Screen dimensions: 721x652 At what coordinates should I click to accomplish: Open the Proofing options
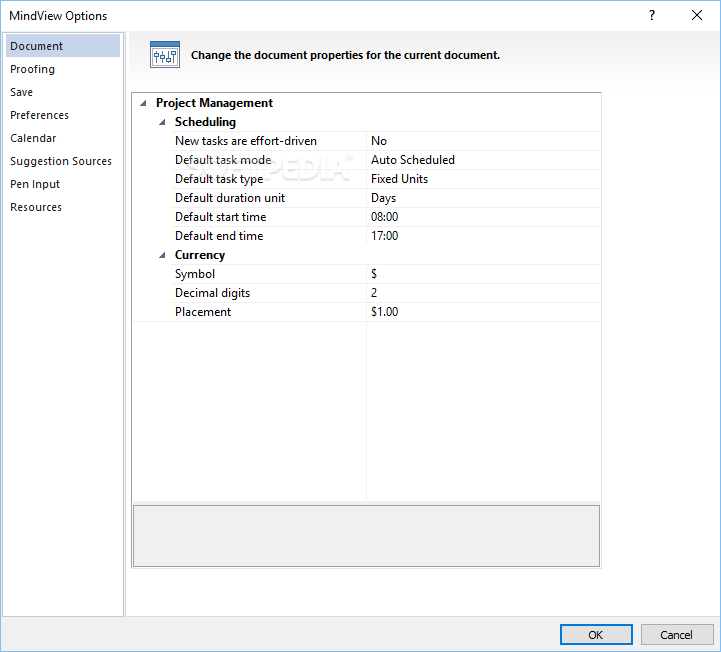(63, 69)
